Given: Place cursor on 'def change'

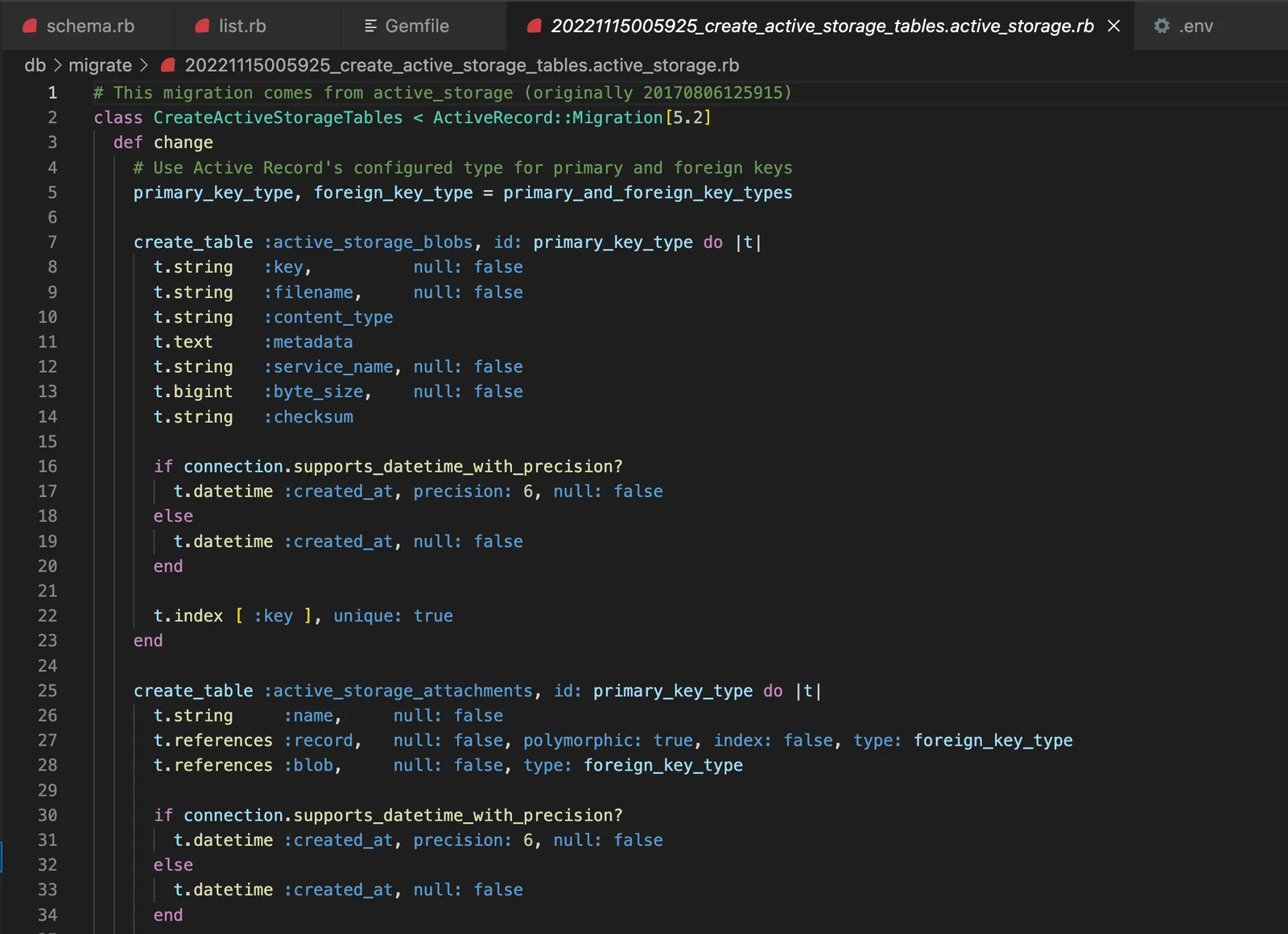Looking at the screenshot, I should click(x=163, y=143).
